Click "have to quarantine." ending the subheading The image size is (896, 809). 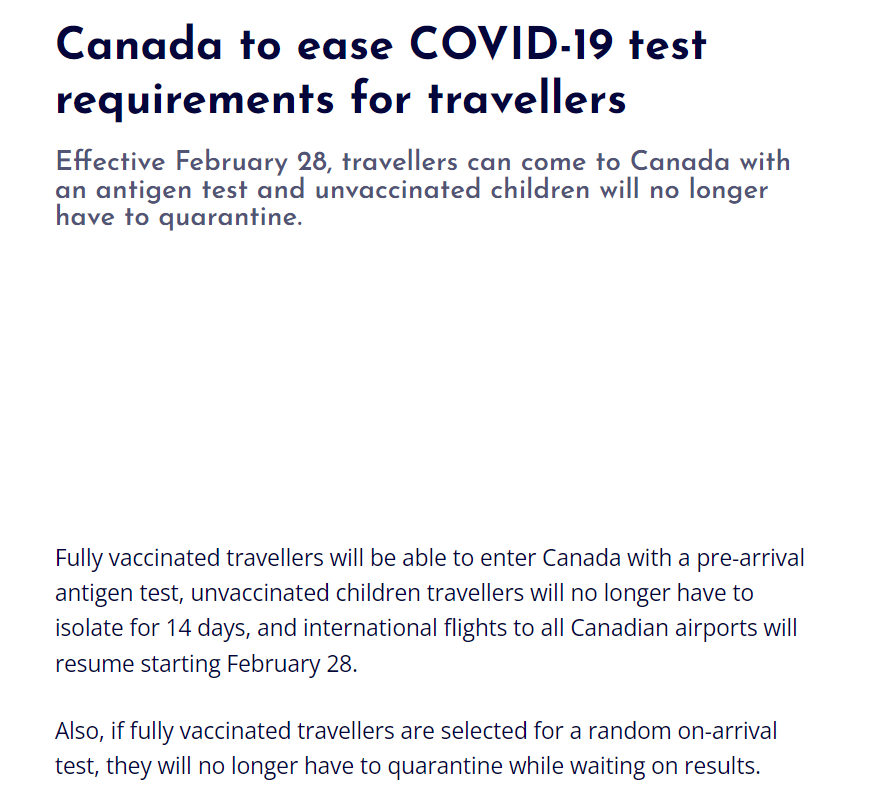(x=179, y=217)
